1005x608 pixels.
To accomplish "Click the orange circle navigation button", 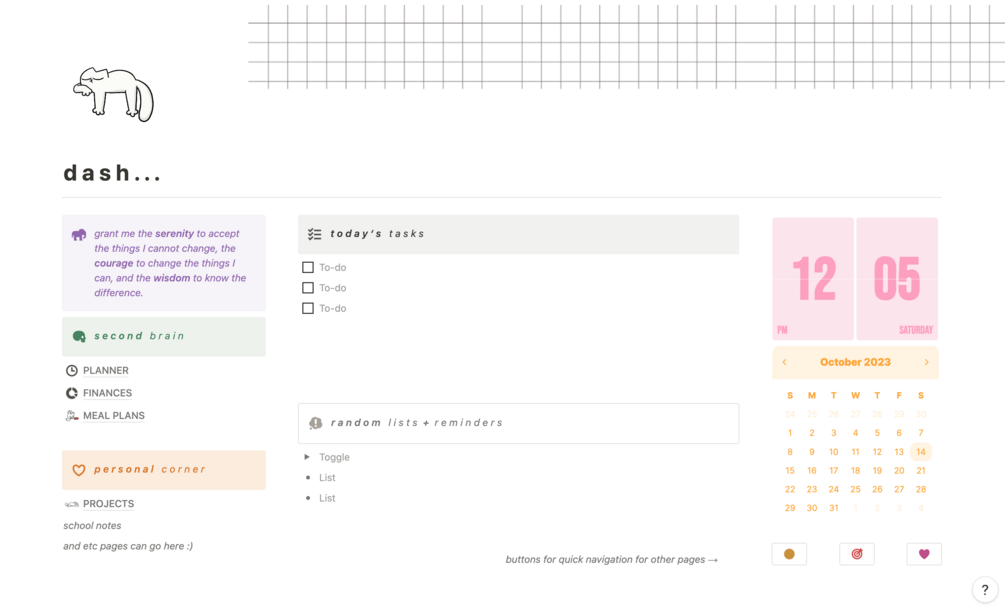I will pos(789,554).
